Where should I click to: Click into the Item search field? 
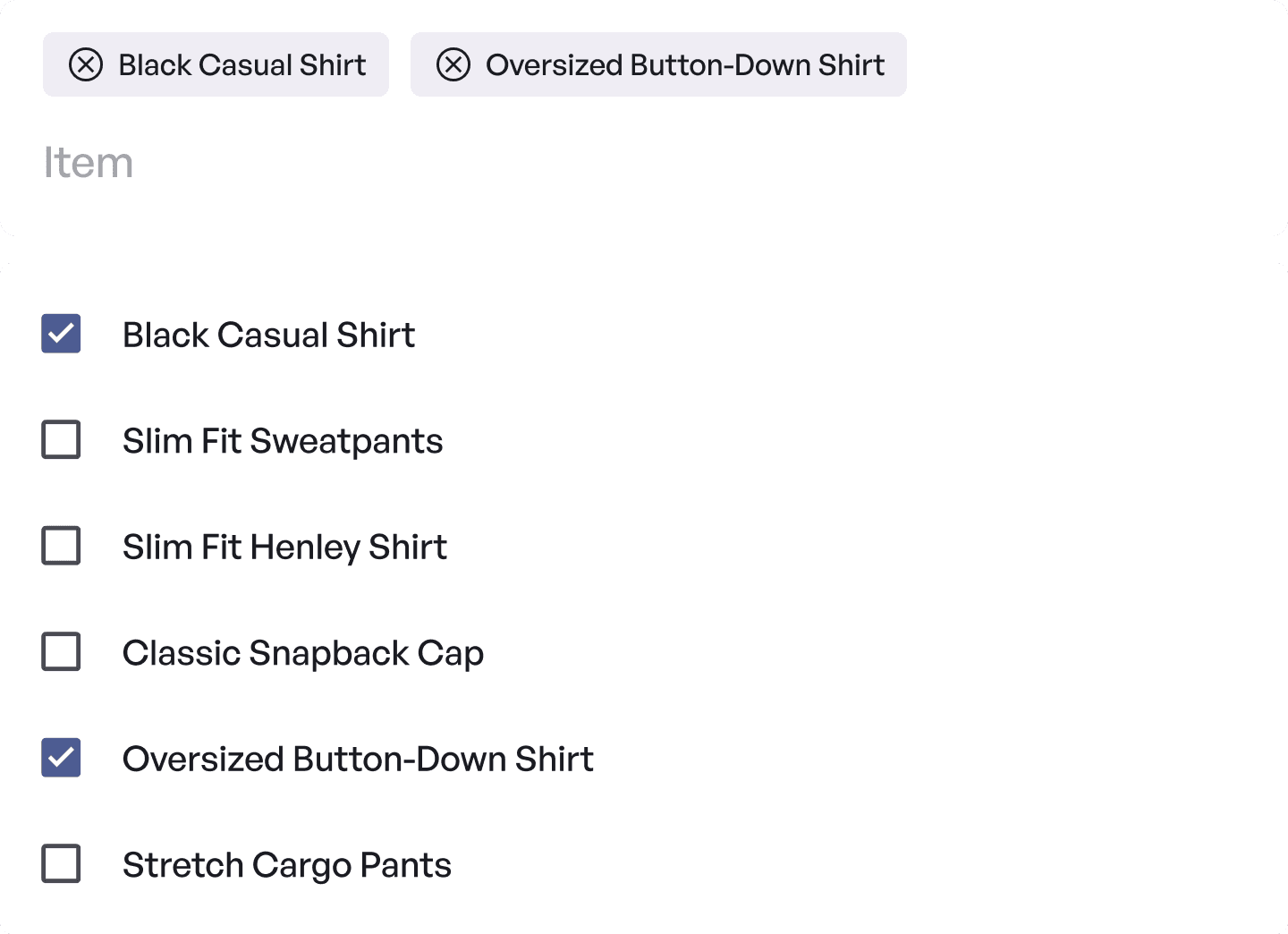click(626, 163)
